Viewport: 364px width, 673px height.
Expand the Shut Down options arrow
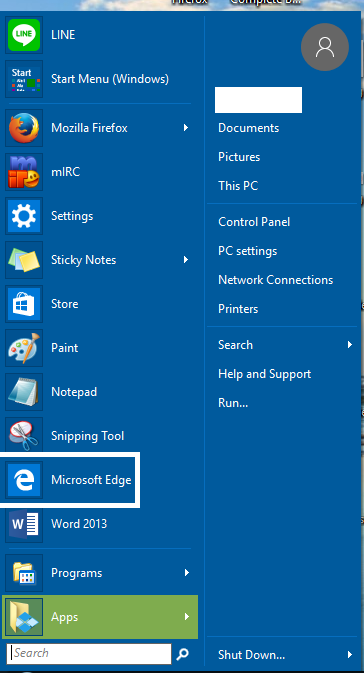(x=350, y=655)
